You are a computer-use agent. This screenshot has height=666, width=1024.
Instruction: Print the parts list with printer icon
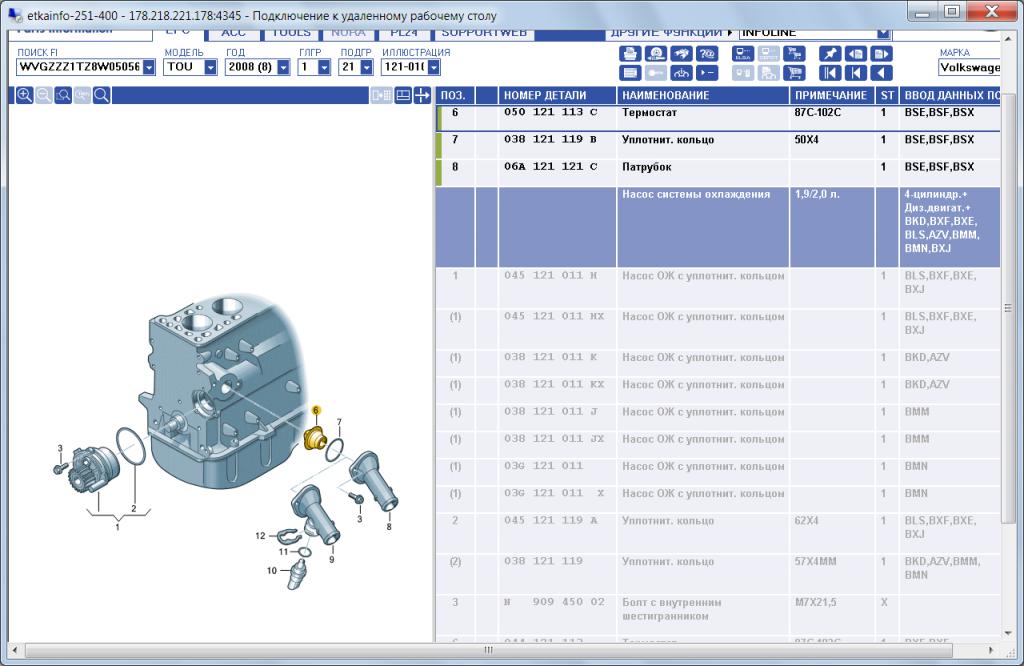(x=630, y=54)
